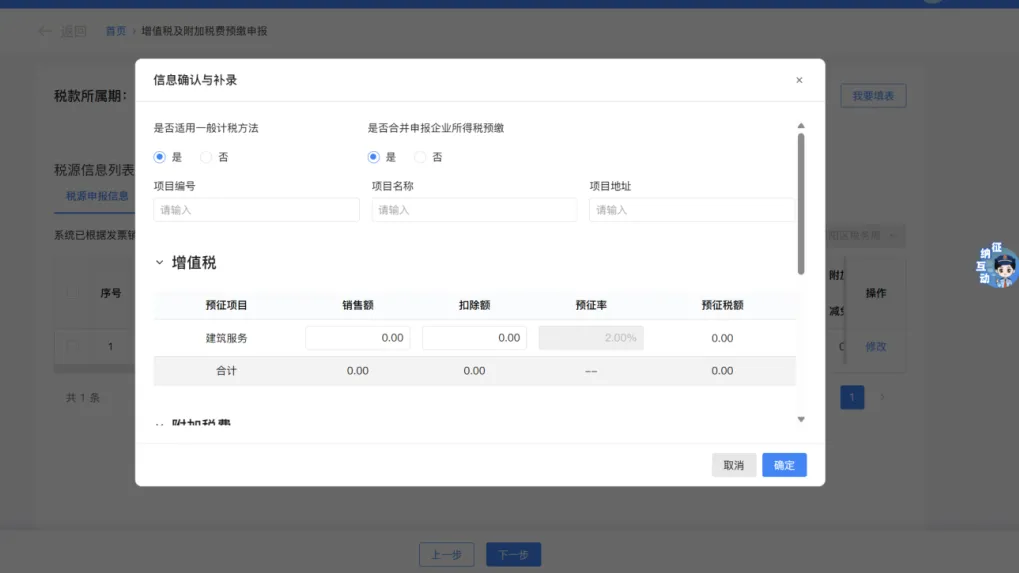The image size is (1019, 573).
Task: Focus the 项目编号 input field
Action: [x=256, y=210]
